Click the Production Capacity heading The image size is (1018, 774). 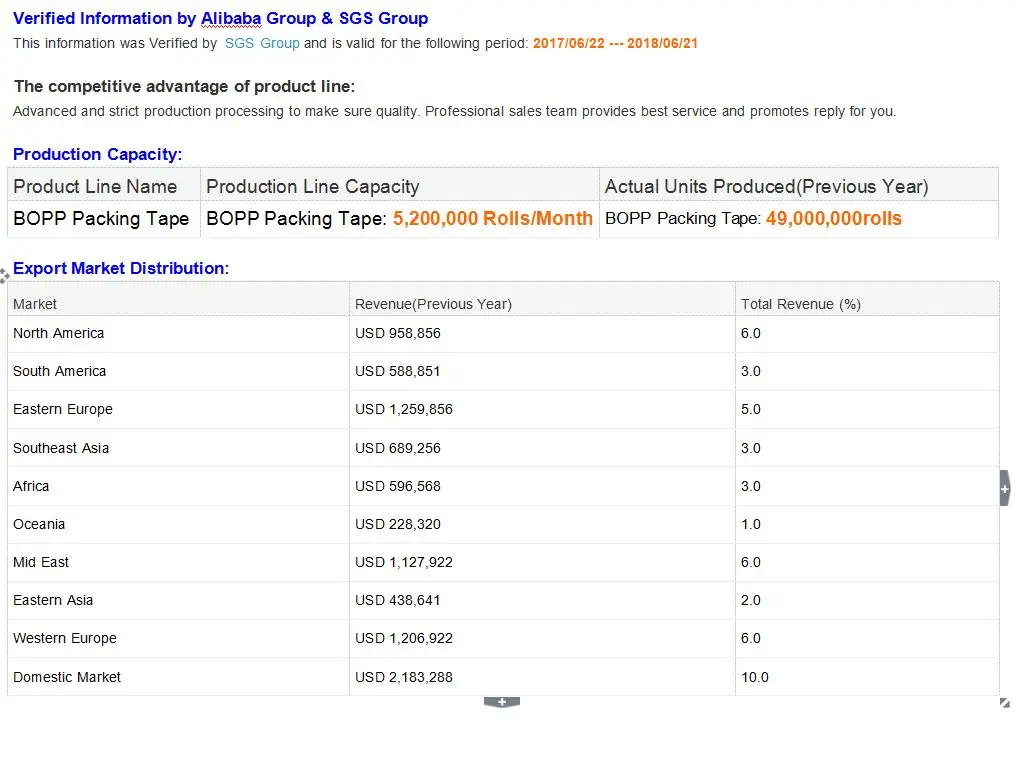coord(97,154)
